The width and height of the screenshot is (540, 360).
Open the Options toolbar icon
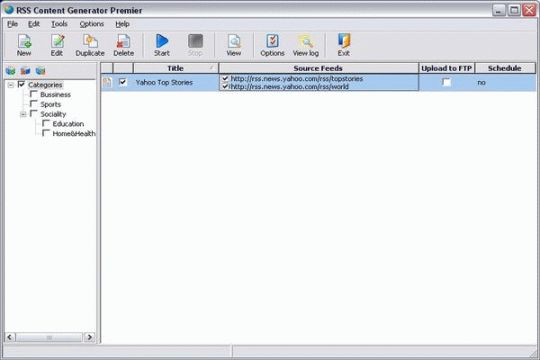pyautogui.click(x=272, y=41)
